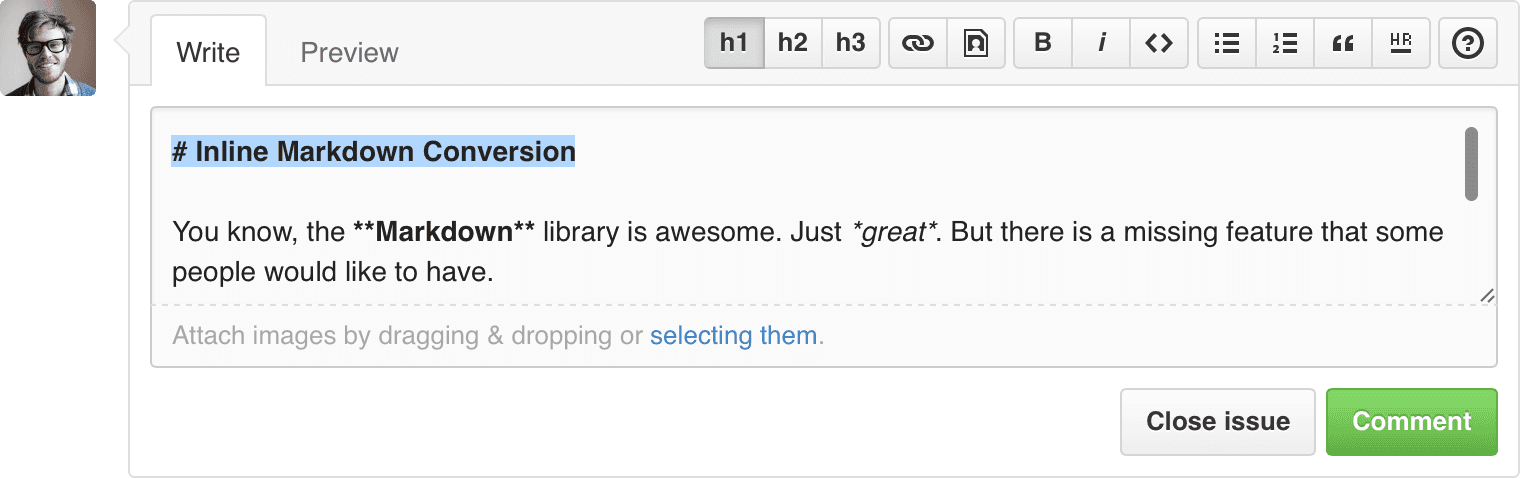
Task: Insert a numbered list
Action: coord(1284,43)
